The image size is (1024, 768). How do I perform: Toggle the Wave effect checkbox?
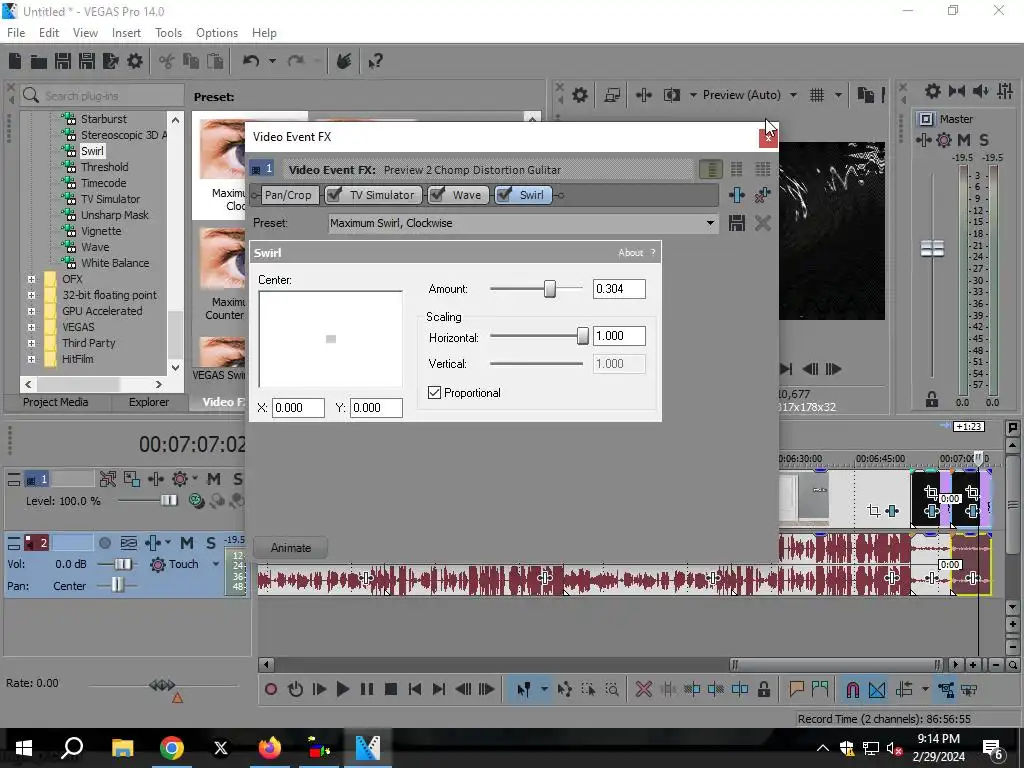click(x=437, y=195)
